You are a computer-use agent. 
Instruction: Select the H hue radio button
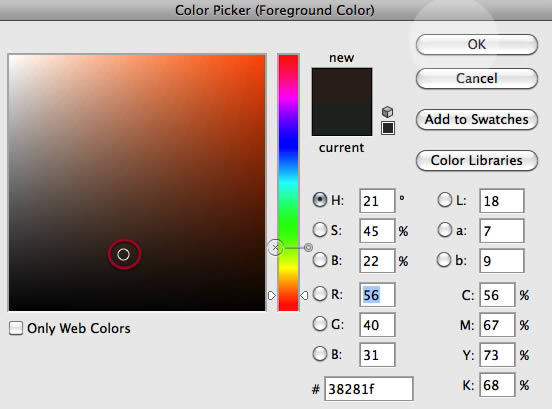click(x=320, y=200)
